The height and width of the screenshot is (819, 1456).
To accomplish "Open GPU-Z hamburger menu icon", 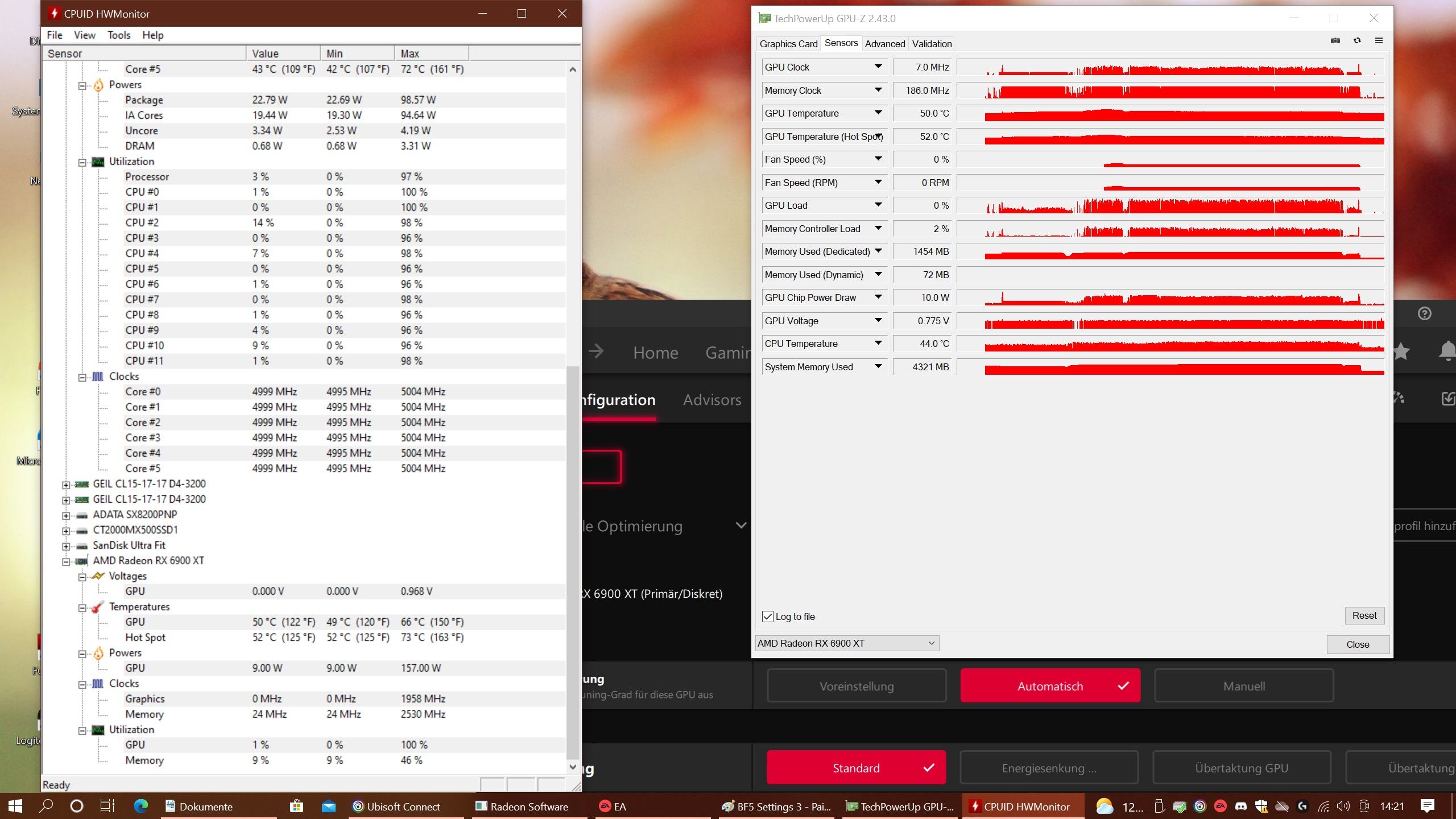I will tap(1379, 40).
